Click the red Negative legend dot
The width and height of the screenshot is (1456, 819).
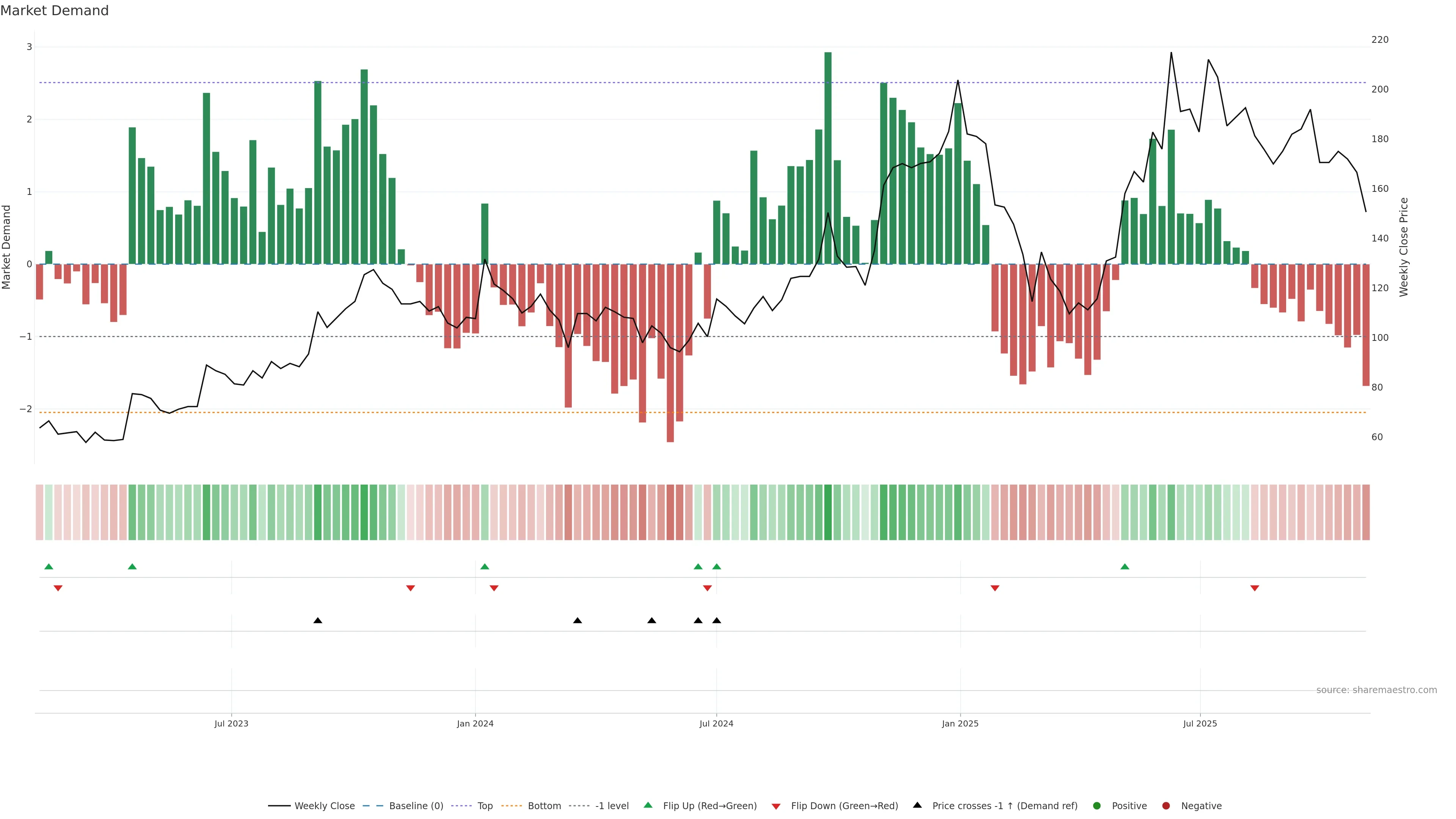click(1166, 805)
